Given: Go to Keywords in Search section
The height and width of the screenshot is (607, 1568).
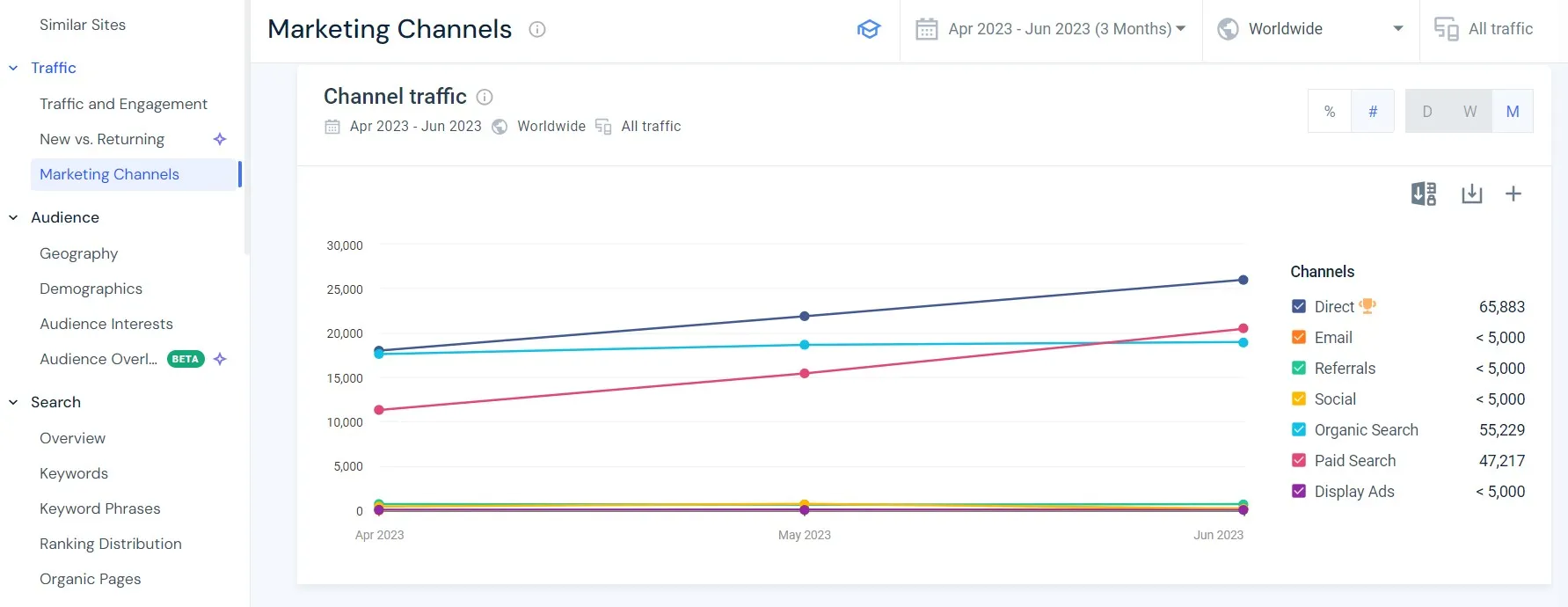Looking at the screenshot, I should pyautogui.click(x=74, y=473).
